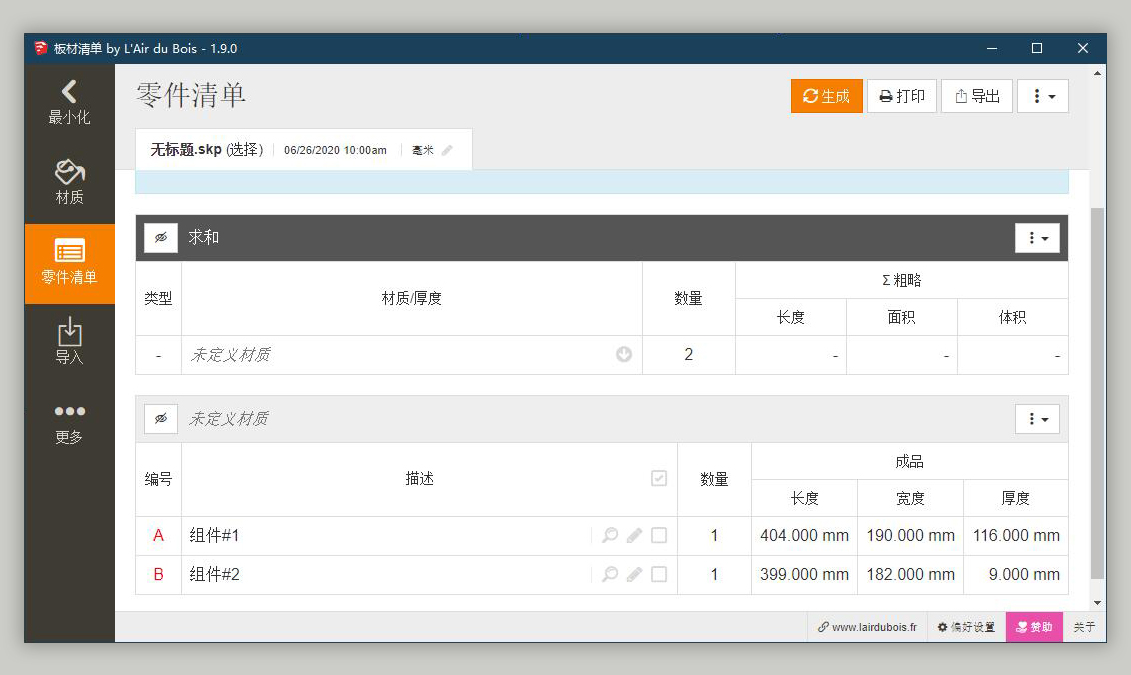Open the 材质 (Materials) panel in the sidebar
This screenshot has width=1131, height=675.
(x=69, y=180)
